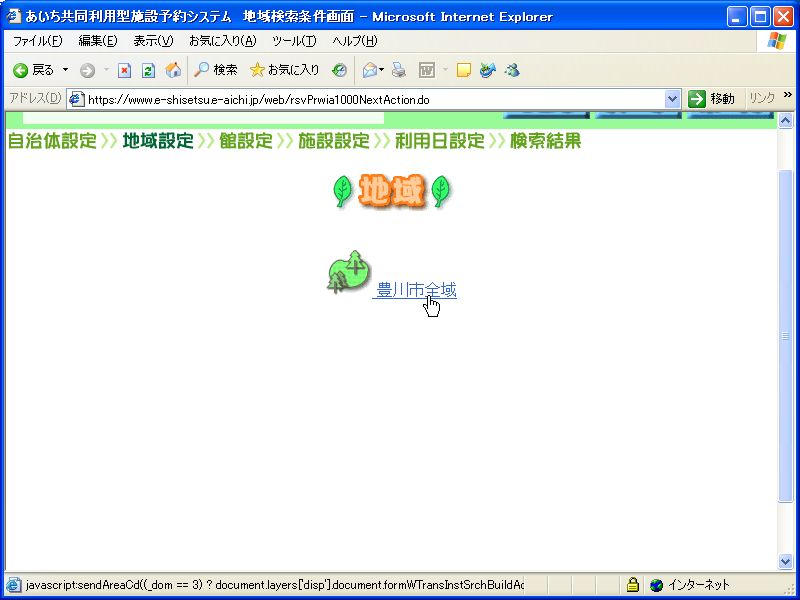
Task: Expand the back button history dropdown arrow
Action: pyautogui.click(x=66, y=70)
